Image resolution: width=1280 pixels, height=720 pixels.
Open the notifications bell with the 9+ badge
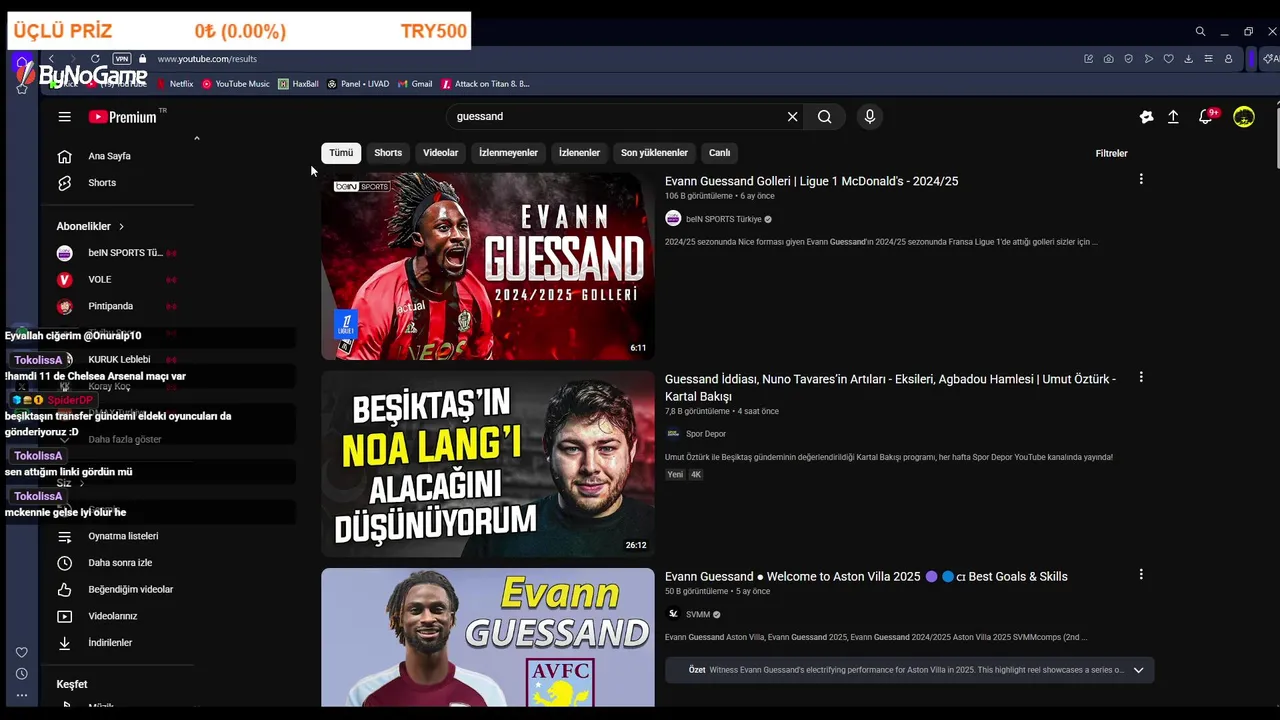[x=1207, y=116]
